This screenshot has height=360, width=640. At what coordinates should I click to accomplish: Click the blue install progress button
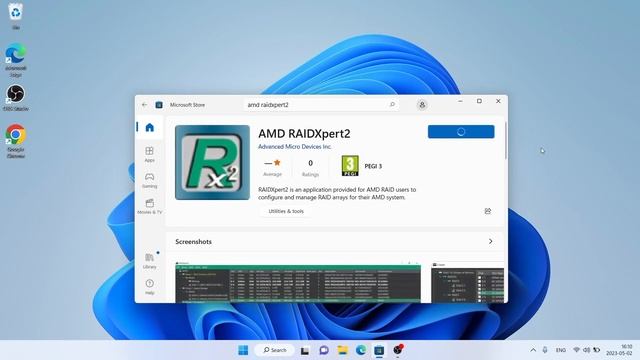coord(461,132)
